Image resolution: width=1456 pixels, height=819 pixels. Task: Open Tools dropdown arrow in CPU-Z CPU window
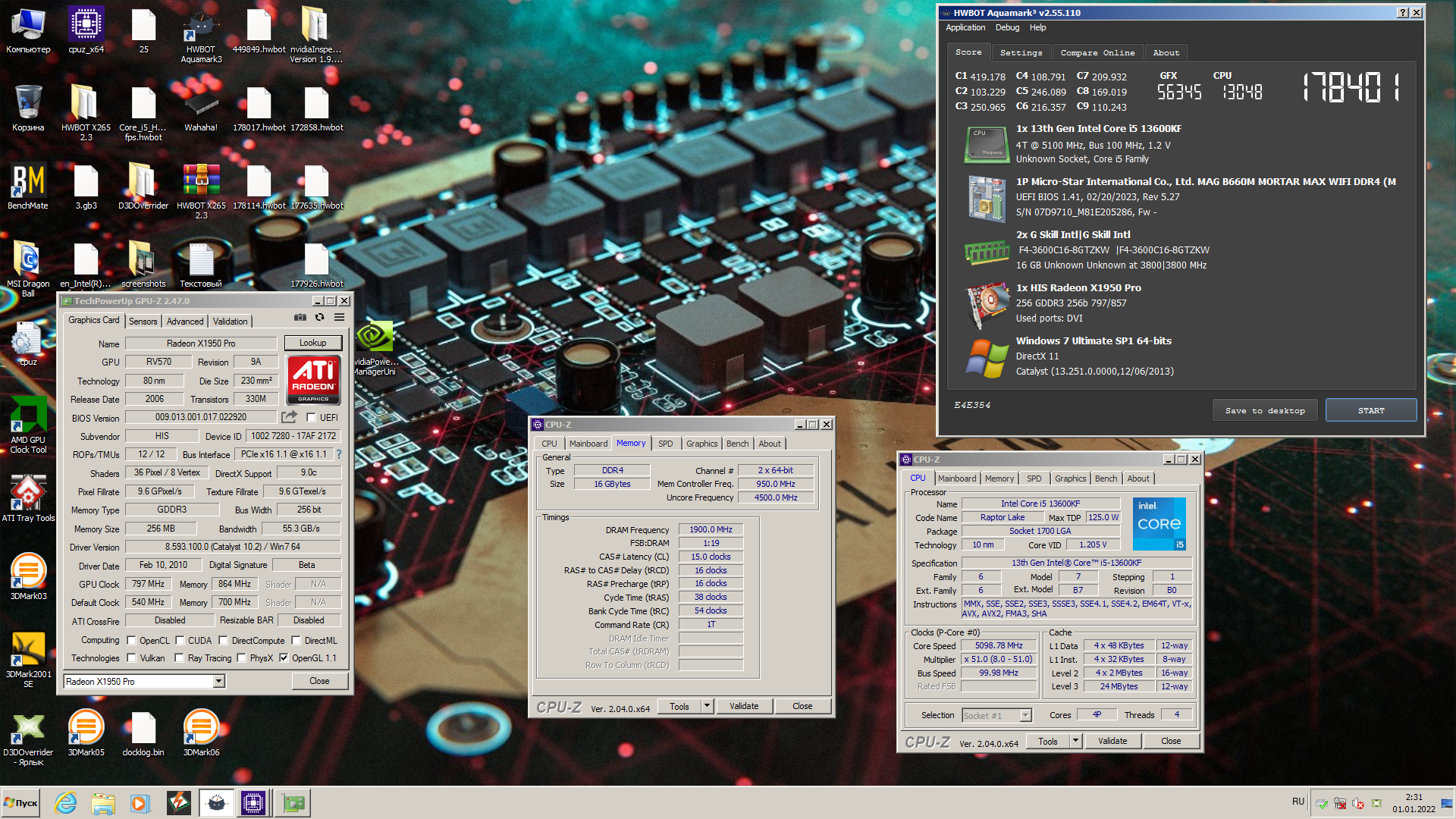[1075, 741]
